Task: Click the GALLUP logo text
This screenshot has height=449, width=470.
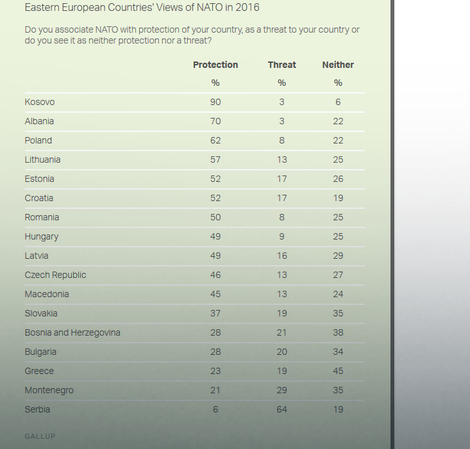Action: pos(40,436)
